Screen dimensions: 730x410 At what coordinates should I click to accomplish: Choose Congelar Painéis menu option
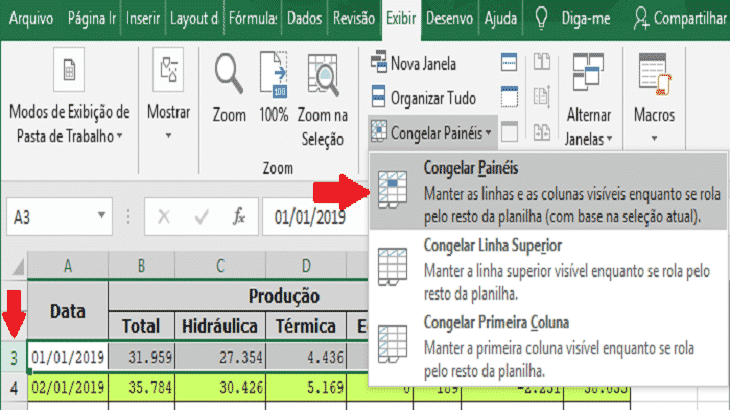(x=548, y=191)
